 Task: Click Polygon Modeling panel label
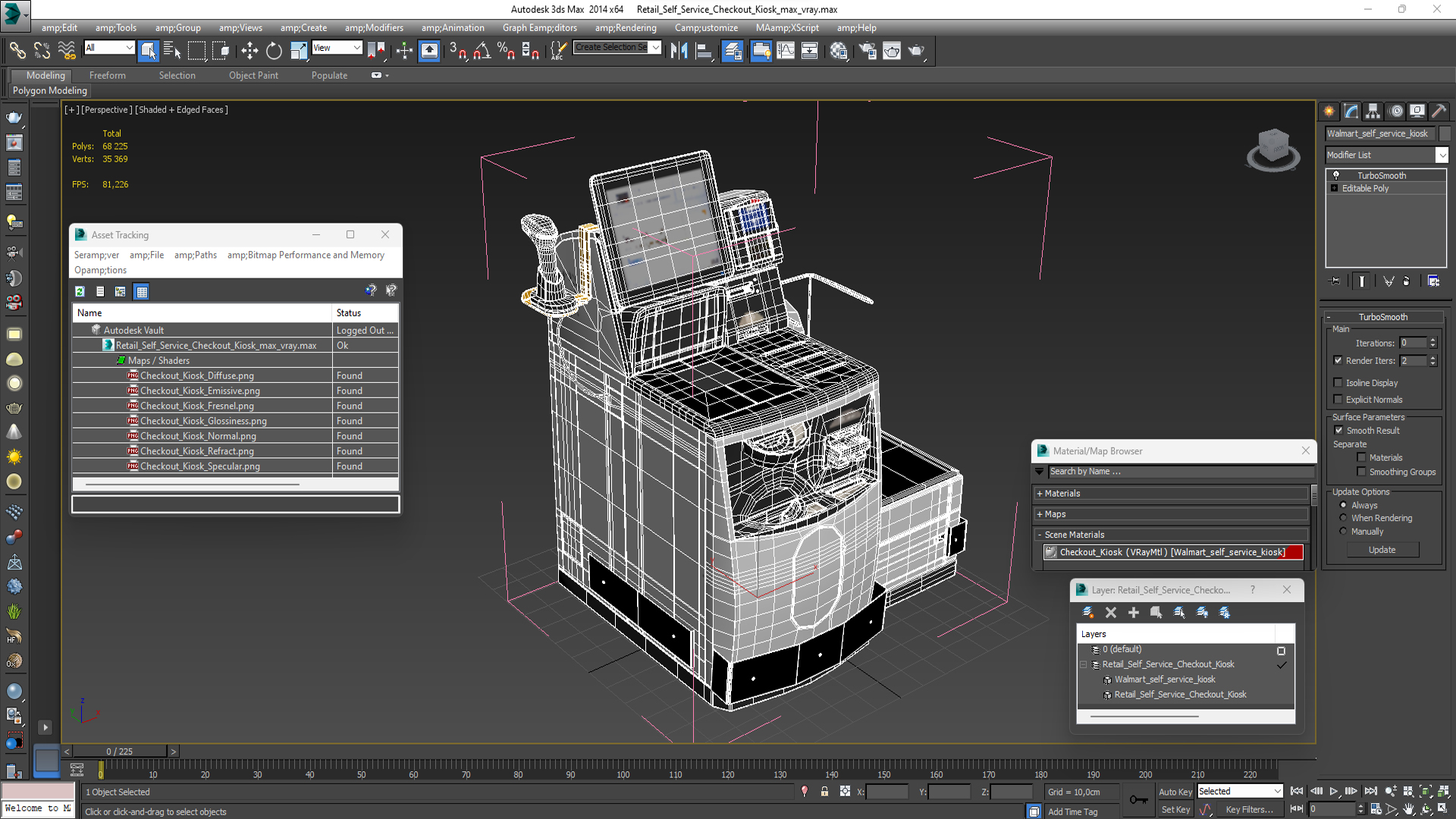click(50, 90)
